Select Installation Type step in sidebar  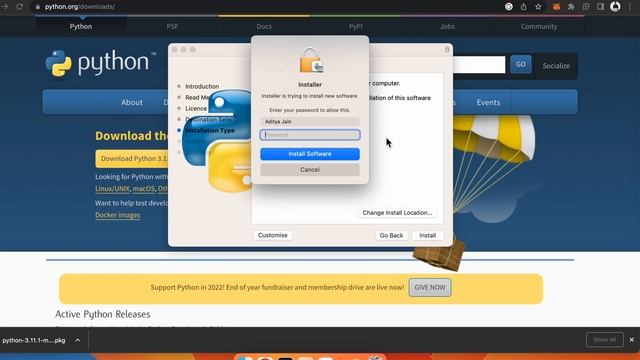tap(210, 130)
